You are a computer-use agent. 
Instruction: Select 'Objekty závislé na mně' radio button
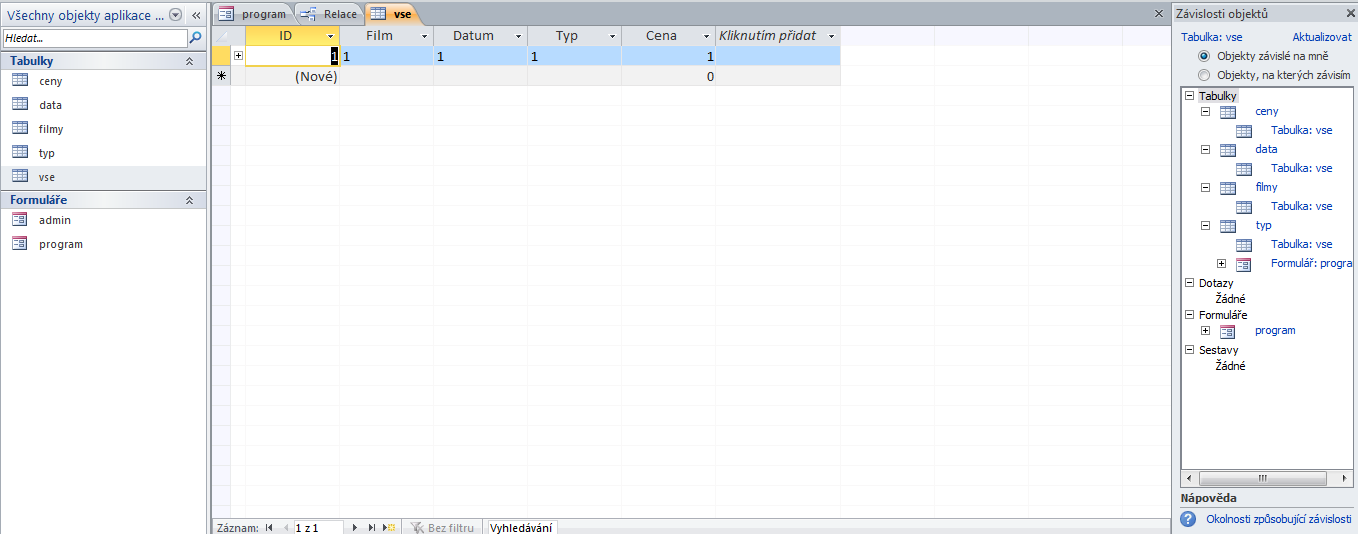coord(1204,56)
